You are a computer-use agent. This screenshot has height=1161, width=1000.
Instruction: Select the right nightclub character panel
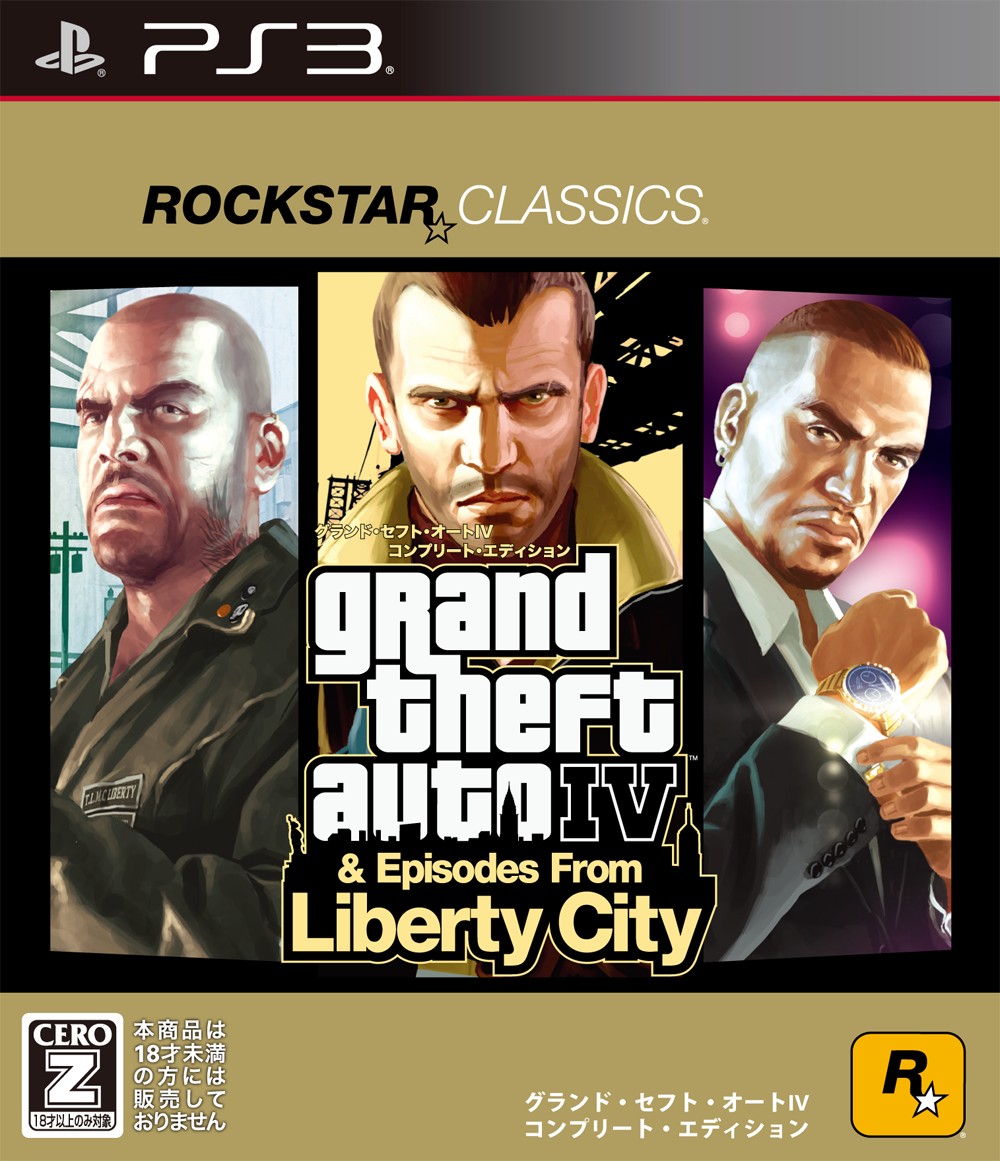827,623
